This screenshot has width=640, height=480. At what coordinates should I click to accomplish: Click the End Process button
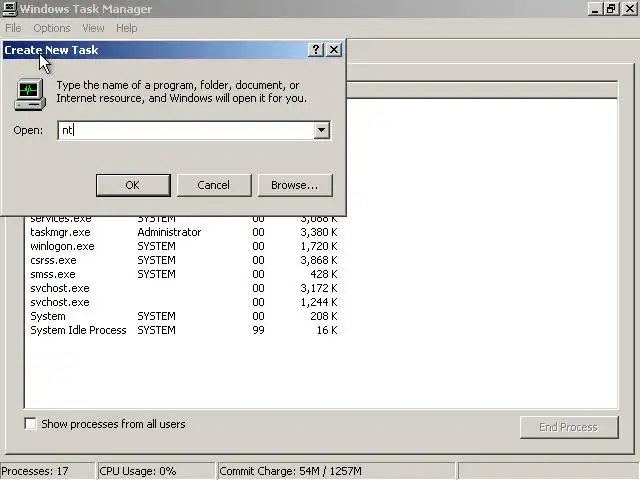click(x=569, y=427)
